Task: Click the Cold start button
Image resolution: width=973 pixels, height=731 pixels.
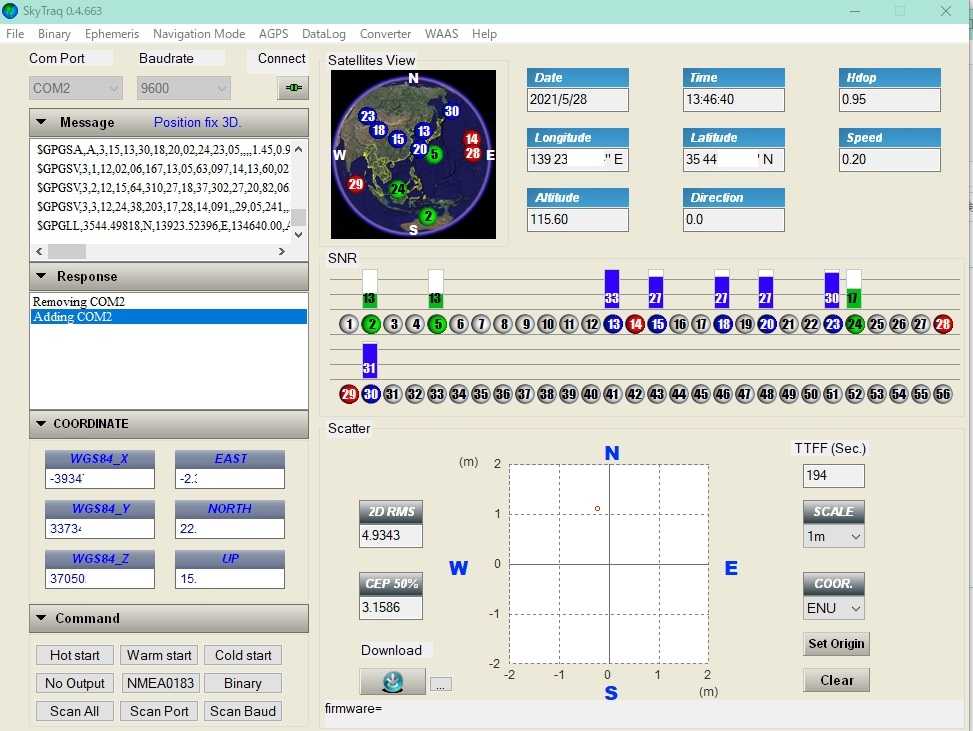Action: [243, 655]
